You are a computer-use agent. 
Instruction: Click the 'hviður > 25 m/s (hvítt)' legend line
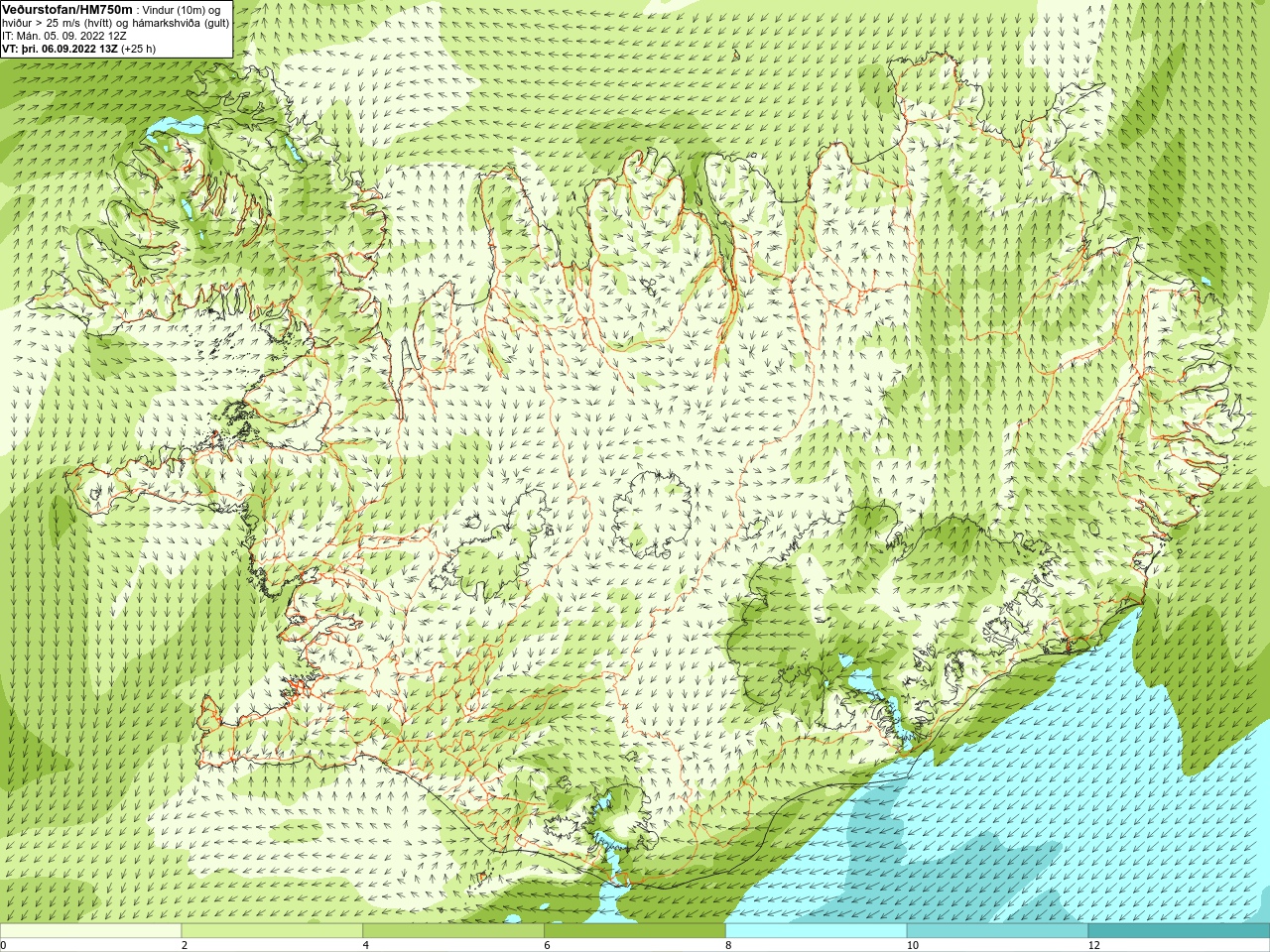coord(115,23)
